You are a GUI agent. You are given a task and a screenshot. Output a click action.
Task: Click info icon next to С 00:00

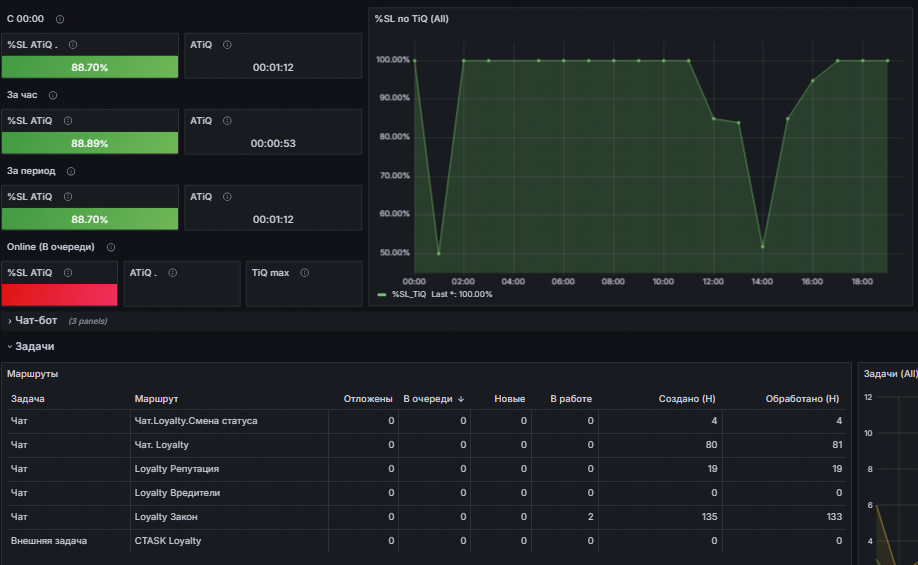click(60, 19)
